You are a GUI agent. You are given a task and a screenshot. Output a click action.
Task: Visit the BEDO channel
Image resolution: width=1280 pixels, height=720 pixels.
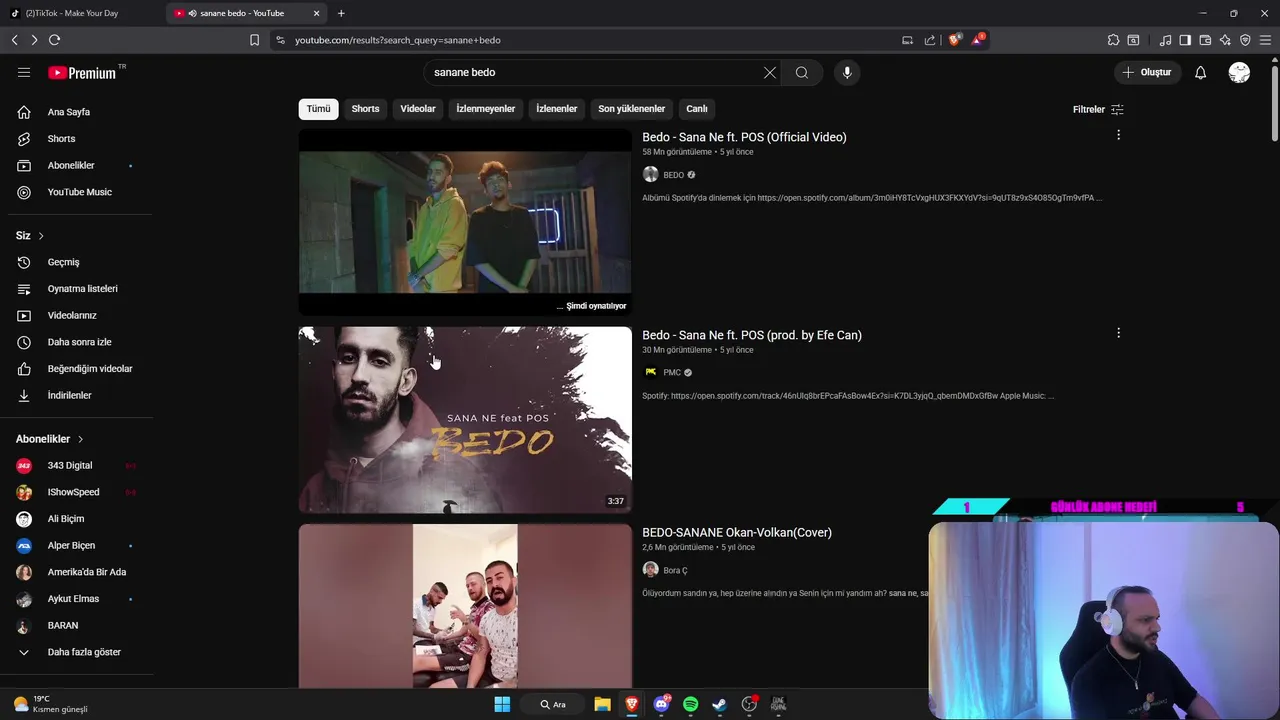tap(673, 175)
